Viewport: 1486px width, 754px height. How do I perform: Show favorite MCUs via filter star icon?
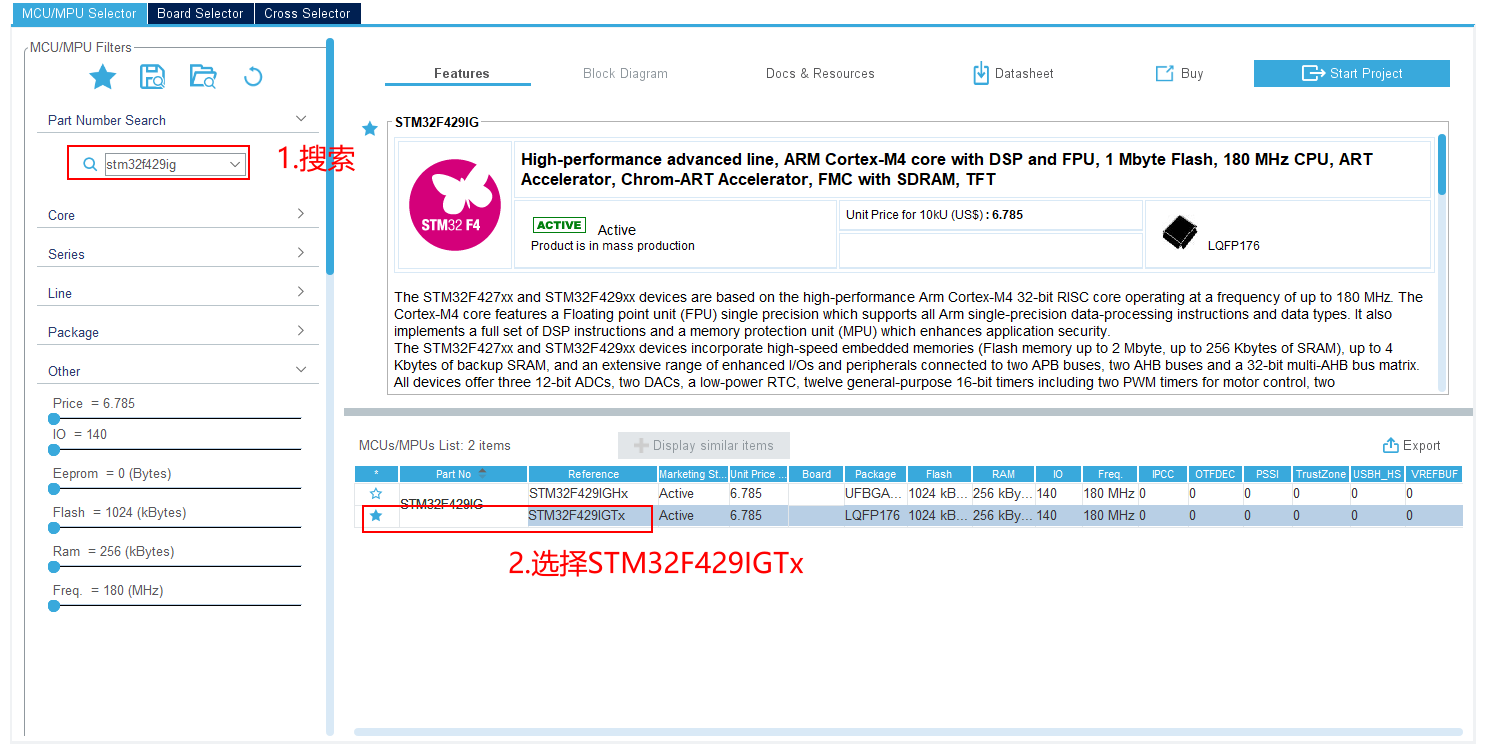(x=103, y=77)
